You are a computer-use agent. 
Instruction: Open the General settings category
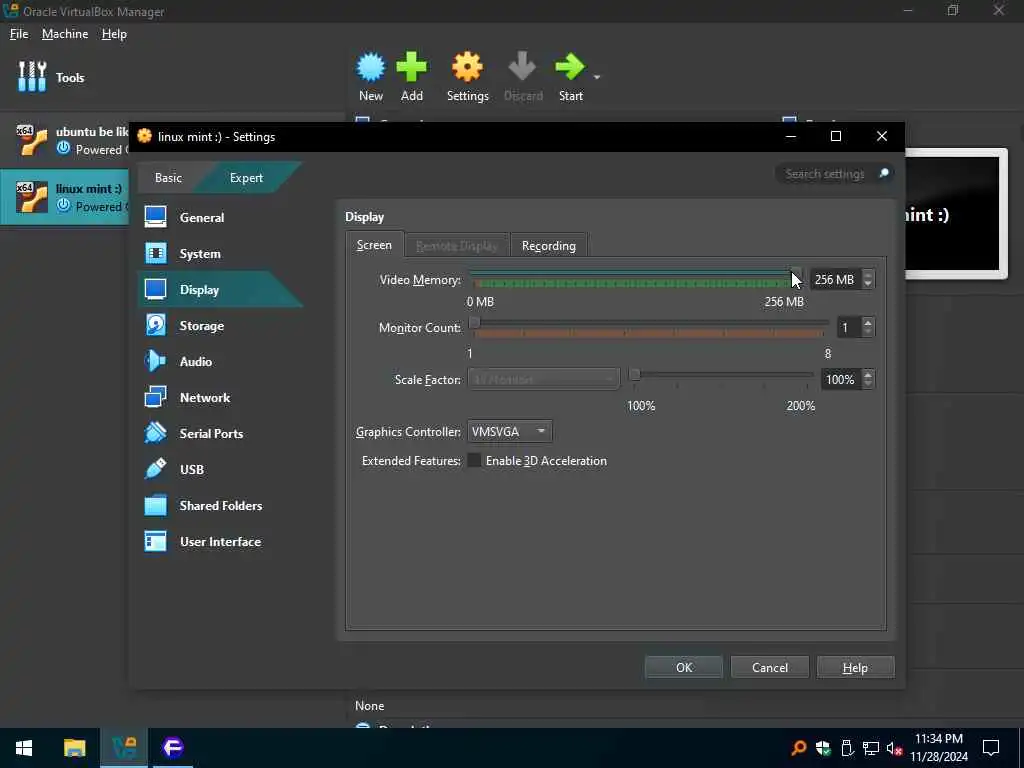tap(202, 217)
